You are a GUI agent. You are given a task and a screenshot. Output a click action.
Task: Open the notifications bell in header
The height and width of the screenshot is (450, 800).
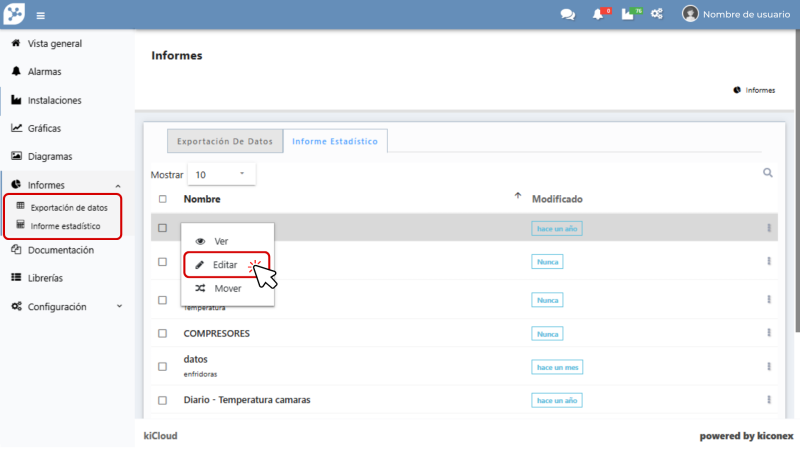click(x=597, y=14)
